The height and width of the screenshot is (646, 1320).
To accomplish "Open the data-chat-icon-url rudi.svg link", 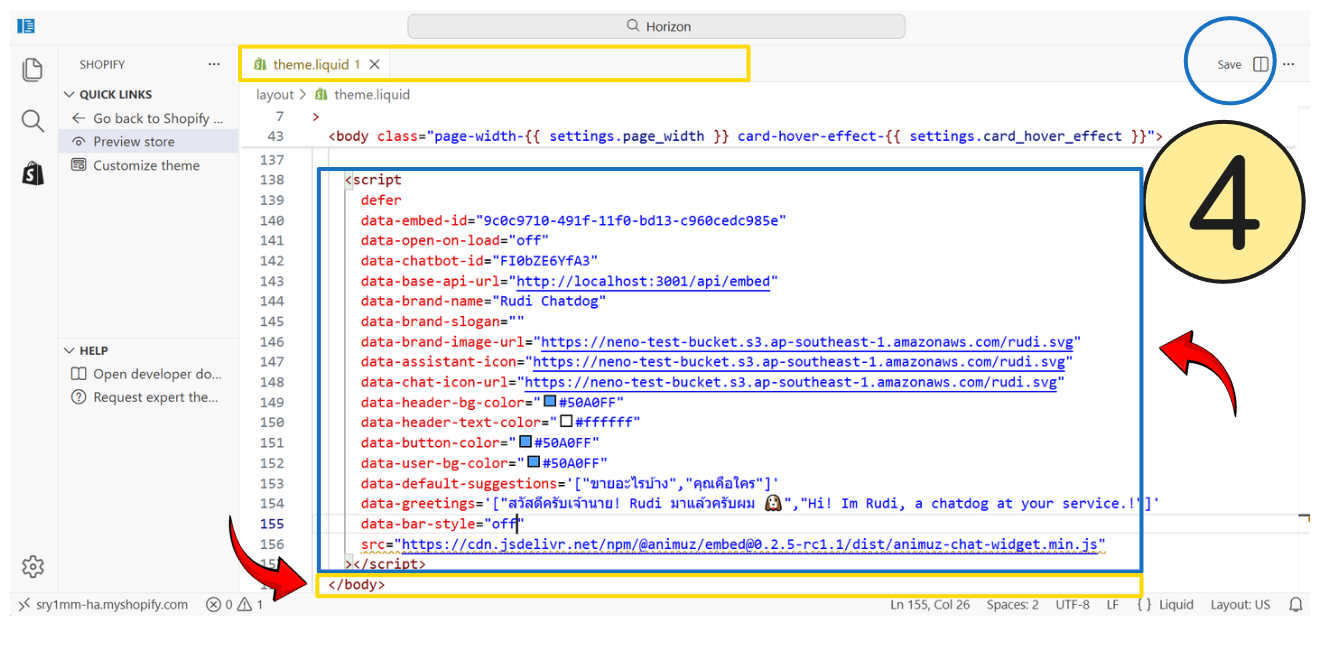I will [x=791, y=382].
